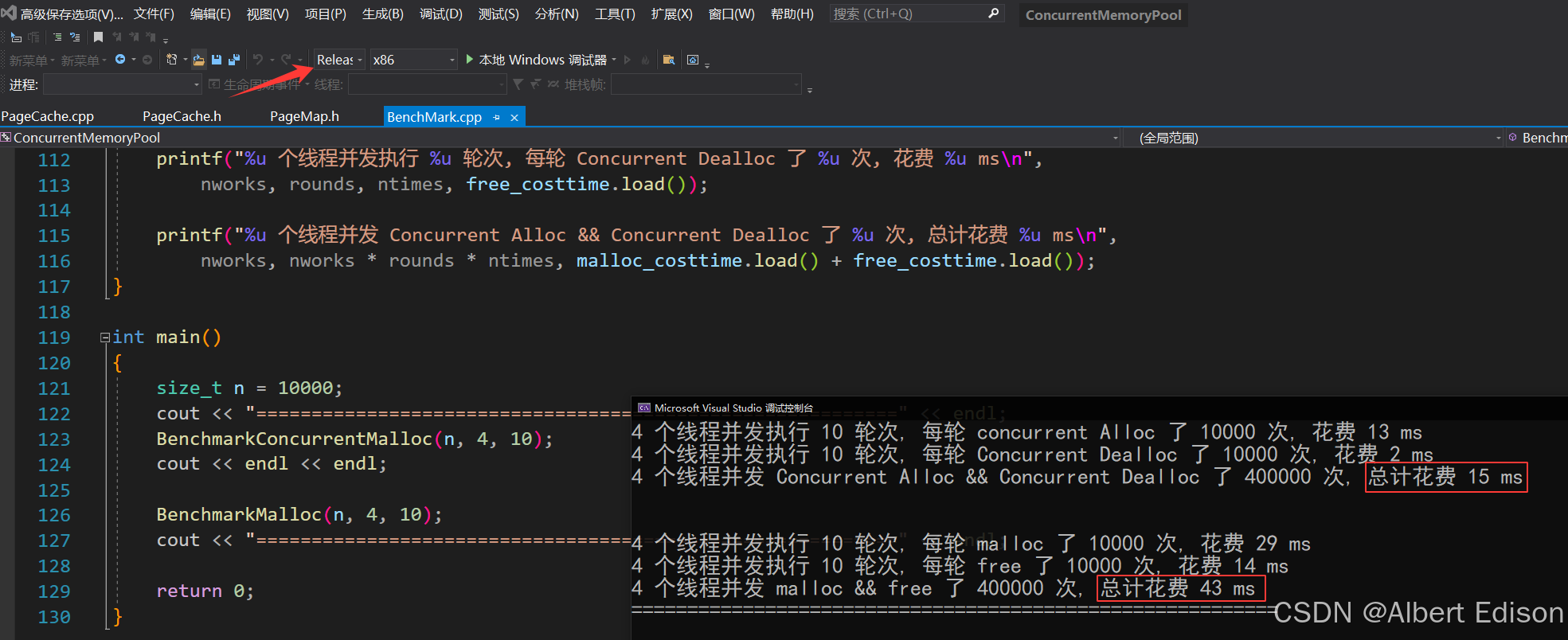Click the 本地 Windows 调试器 button

[x=542, y=60]
